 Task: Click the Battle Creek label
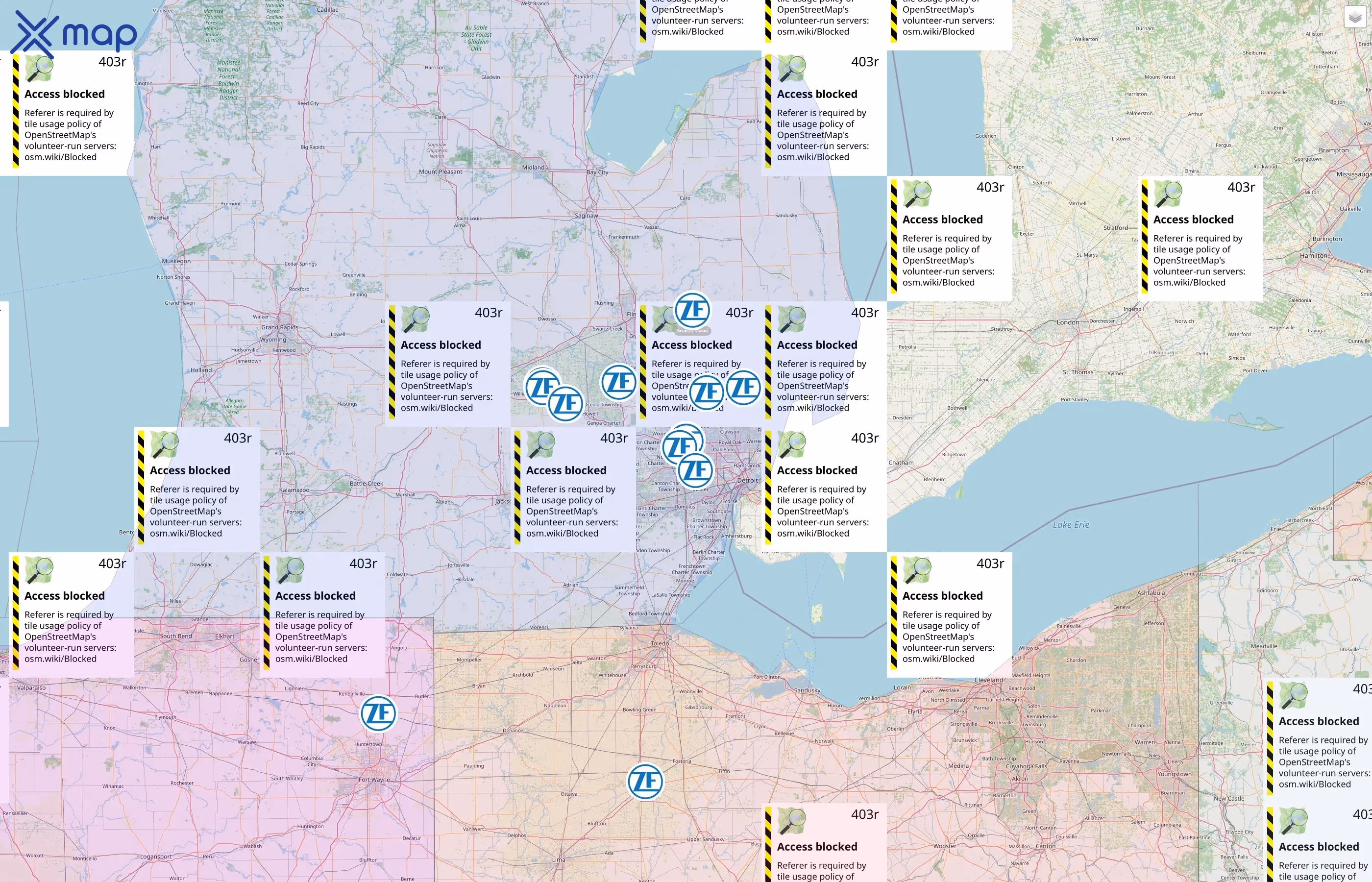click(367, 483)
